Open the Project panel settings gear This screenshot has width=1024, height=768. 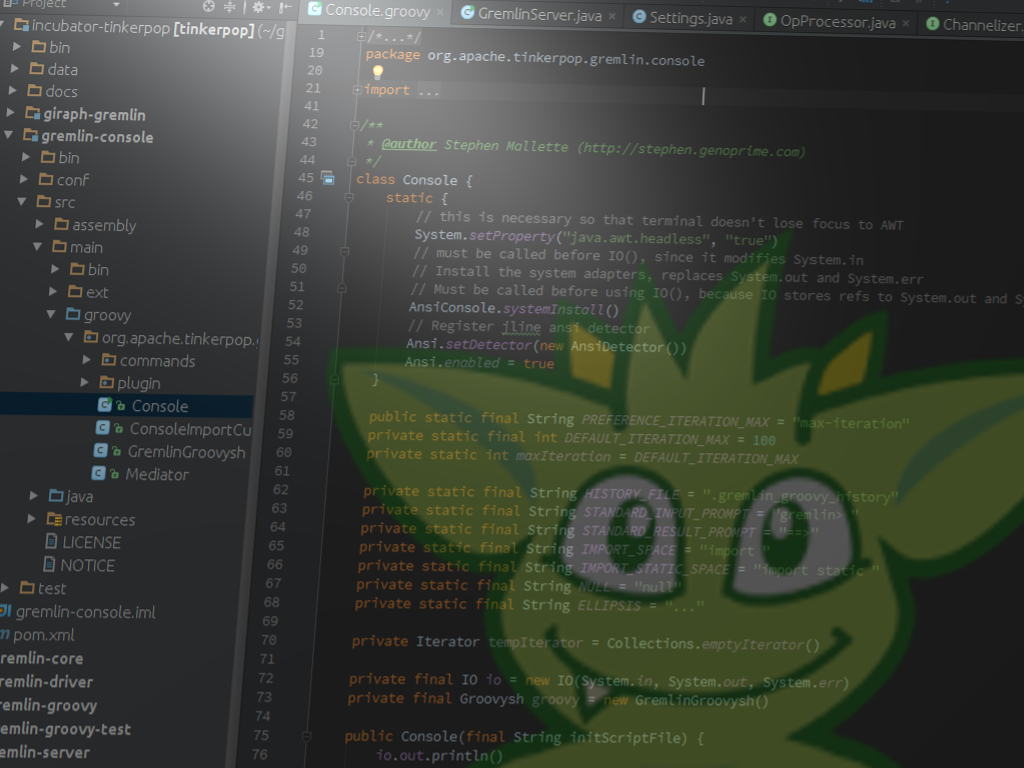(258, 7)
